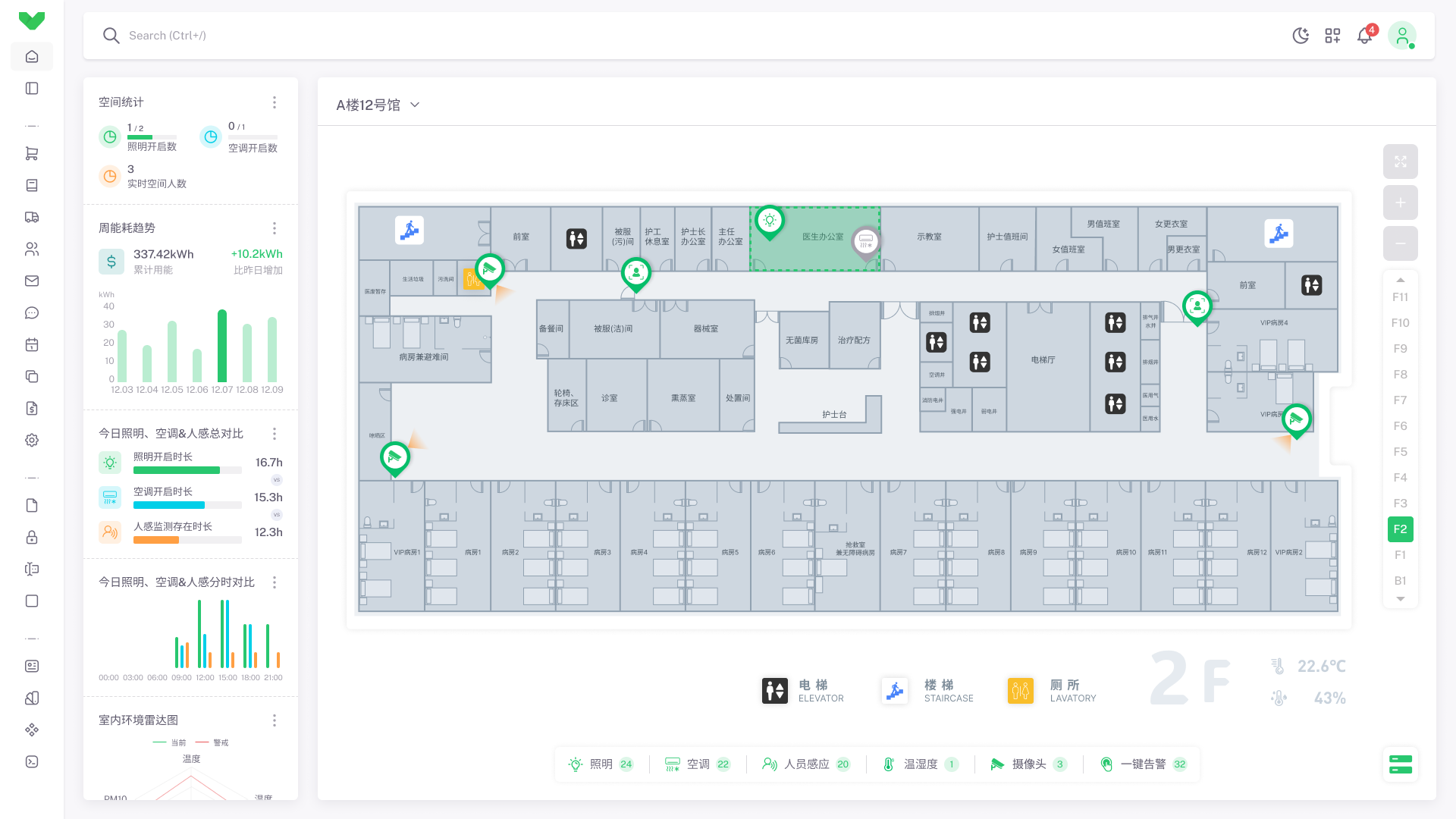Open shopping cart sidebar icon

[x=32, y=153]
